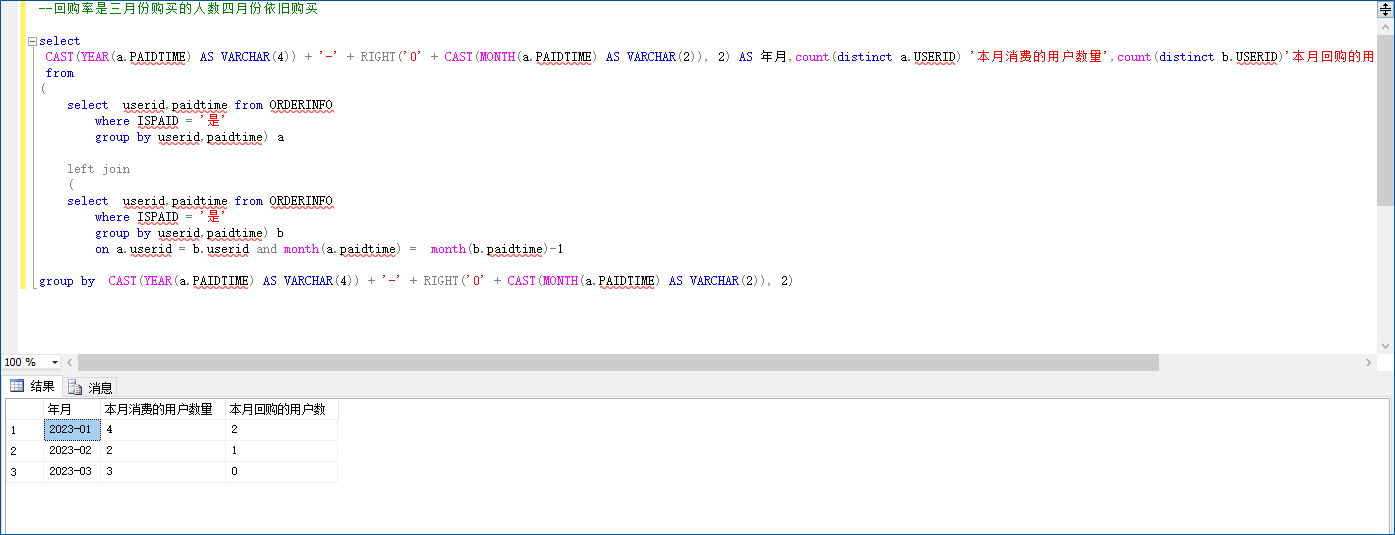Switch to the 消息 messages tab

[x=91, y=387]
